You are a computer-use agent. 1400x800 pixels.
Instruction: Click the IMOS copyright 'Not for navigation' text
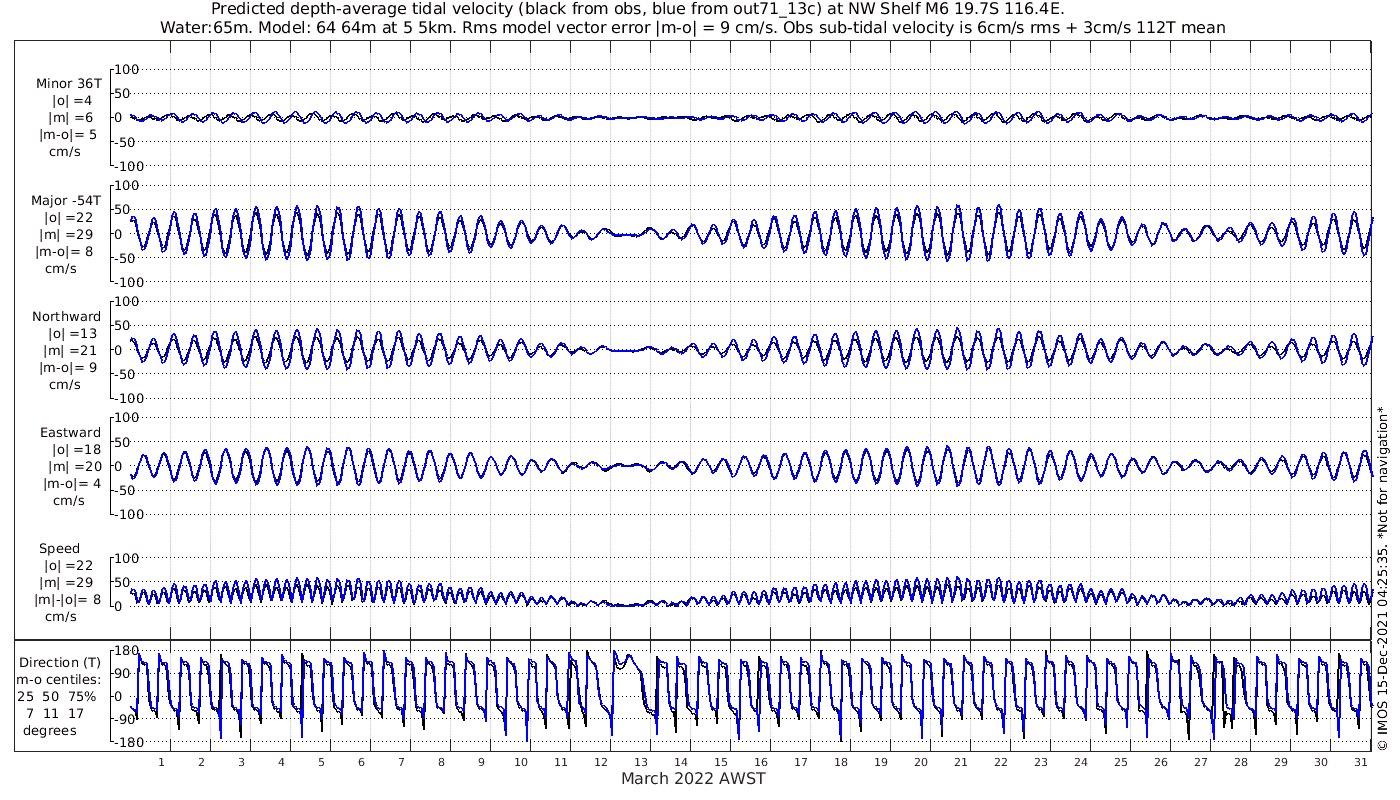[x=1383, y=578]
